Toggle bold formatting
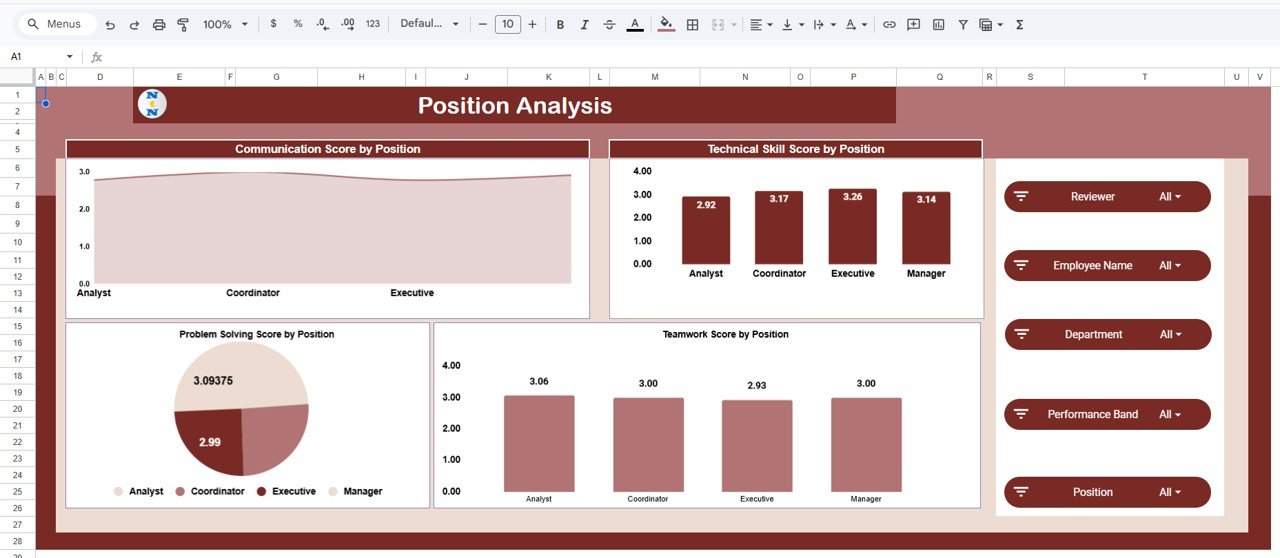Image resolution: width=1280 pixels, height=558 pixels. pos(560,24)
